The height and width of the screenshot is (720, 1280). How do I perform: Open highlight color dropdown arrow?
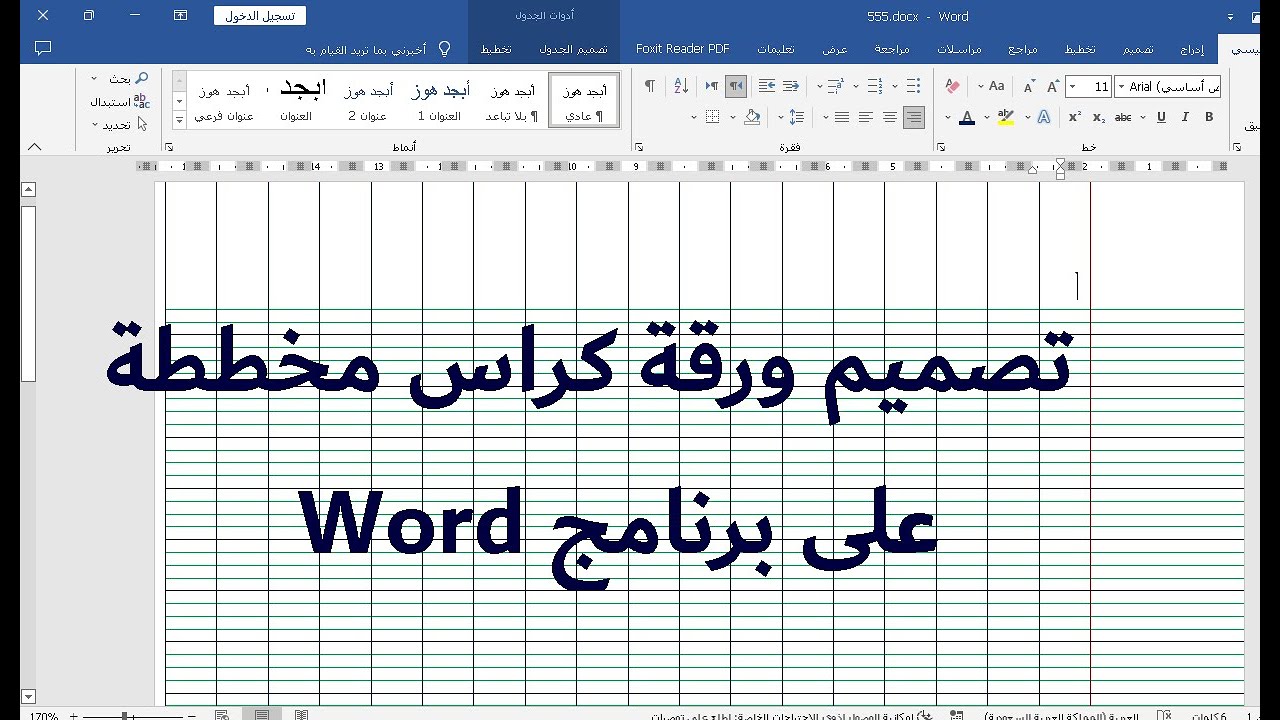click(x=987, y=117)
